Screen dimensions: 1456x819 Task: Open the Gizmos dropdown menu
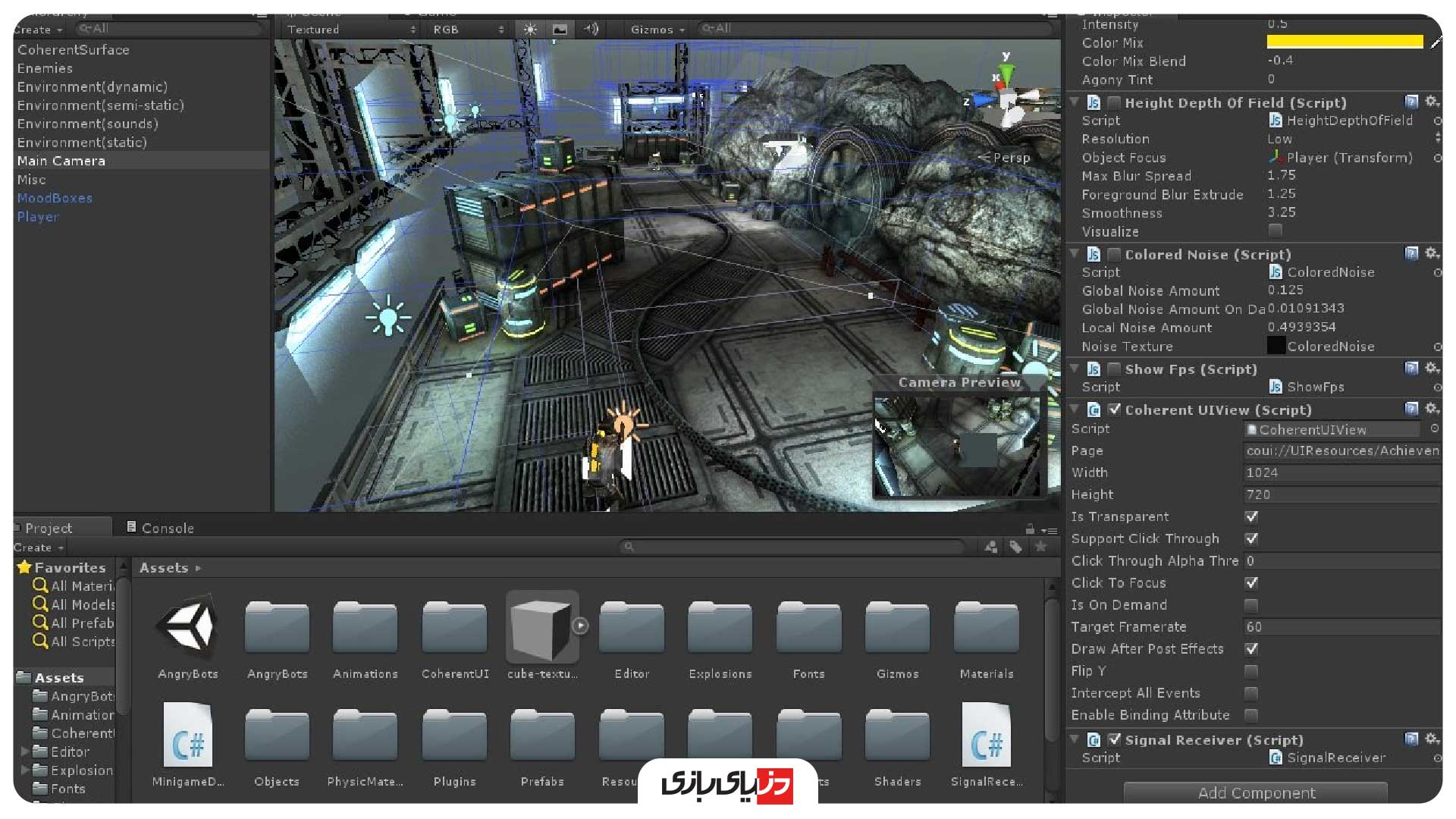coord(657,30)
